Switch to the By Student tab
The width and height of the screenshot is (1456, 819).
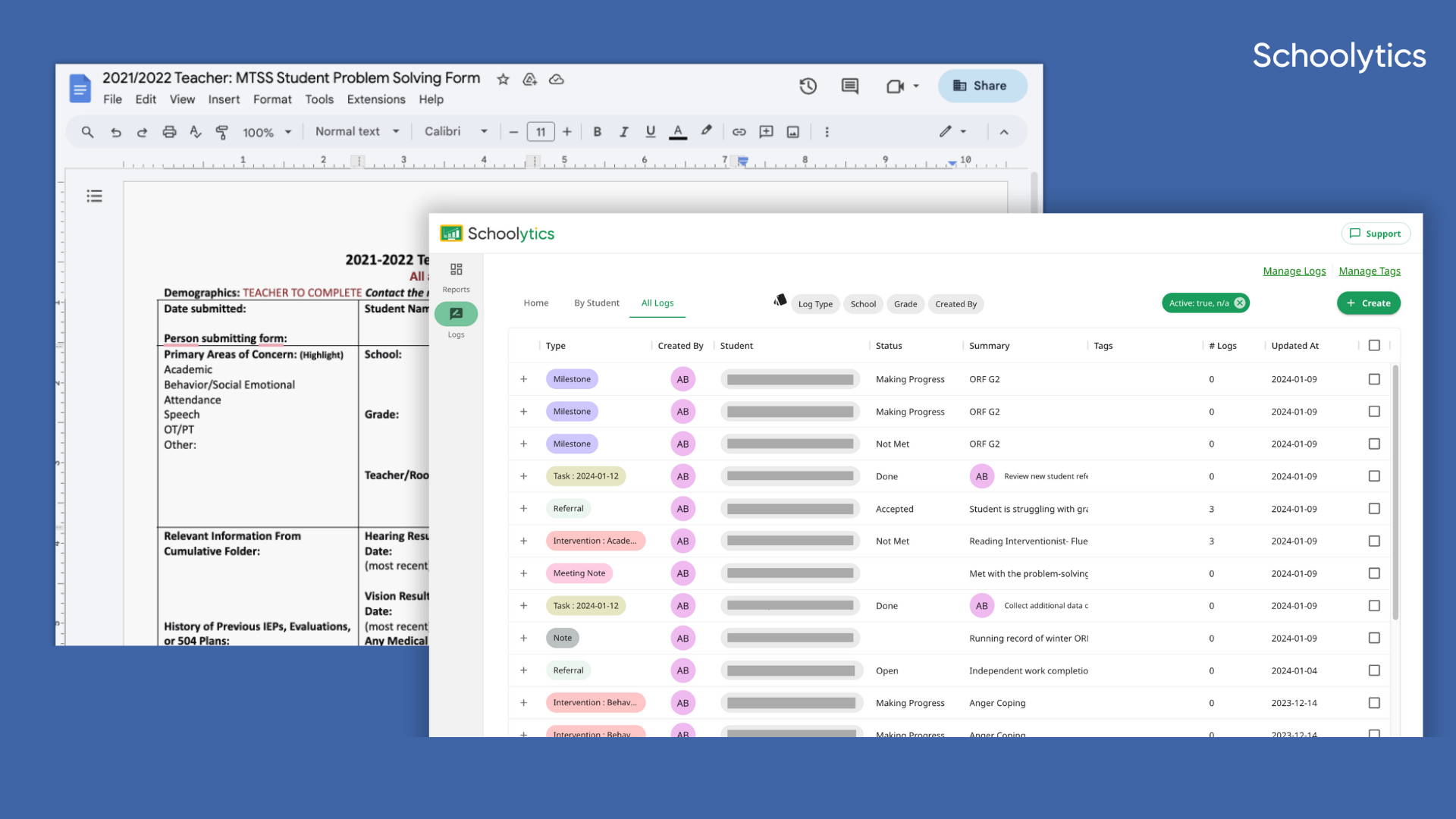[x=596, y=303]
